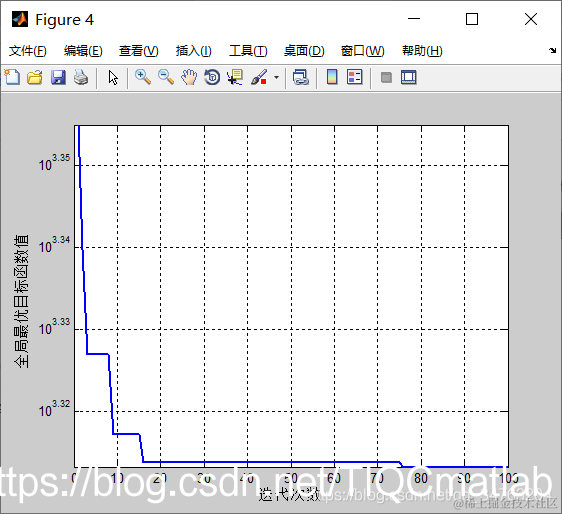
Task: Open the Brush tool color dropdown arrow
Action: point(276,77)
